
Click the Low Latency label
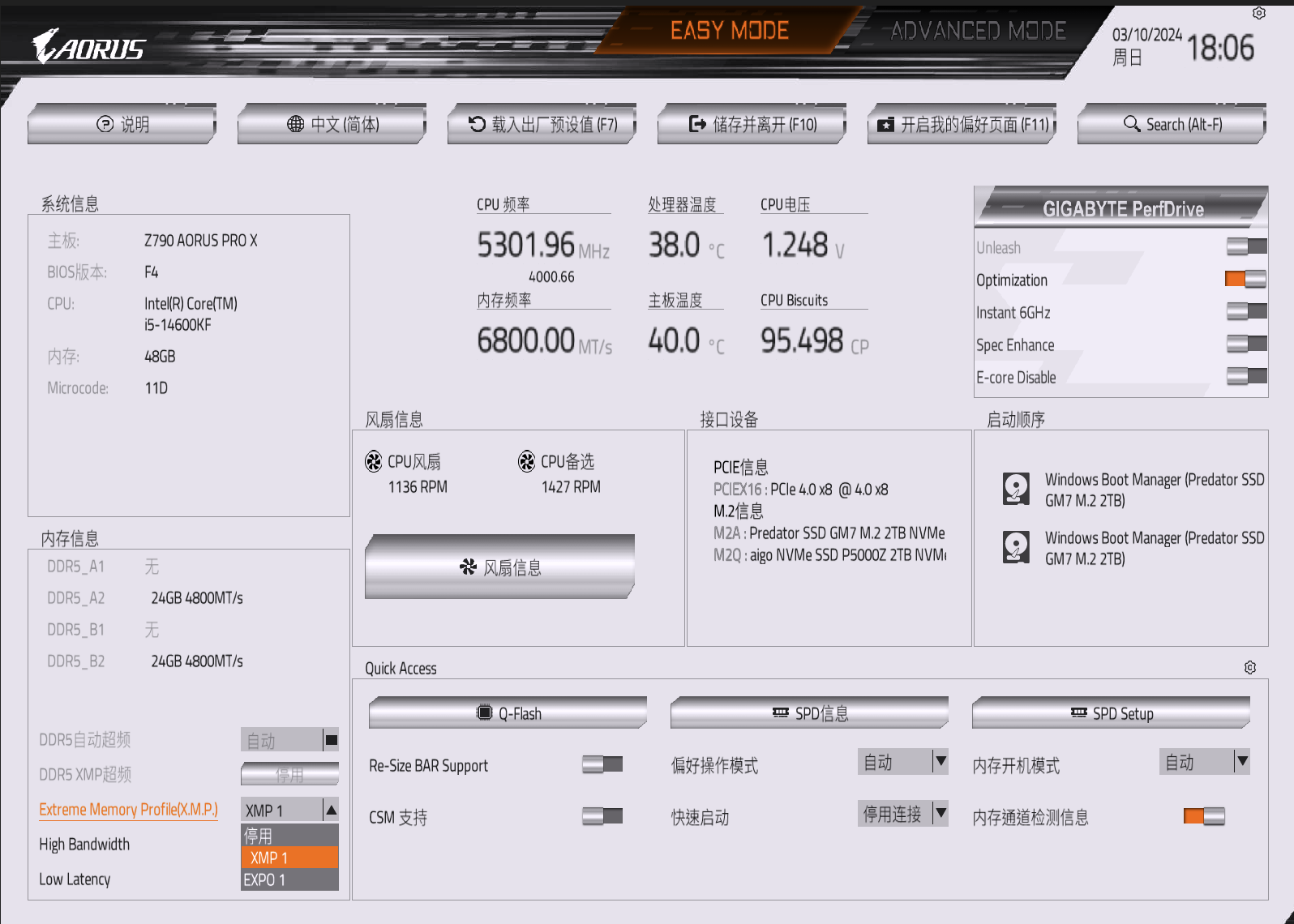point(75,879)
